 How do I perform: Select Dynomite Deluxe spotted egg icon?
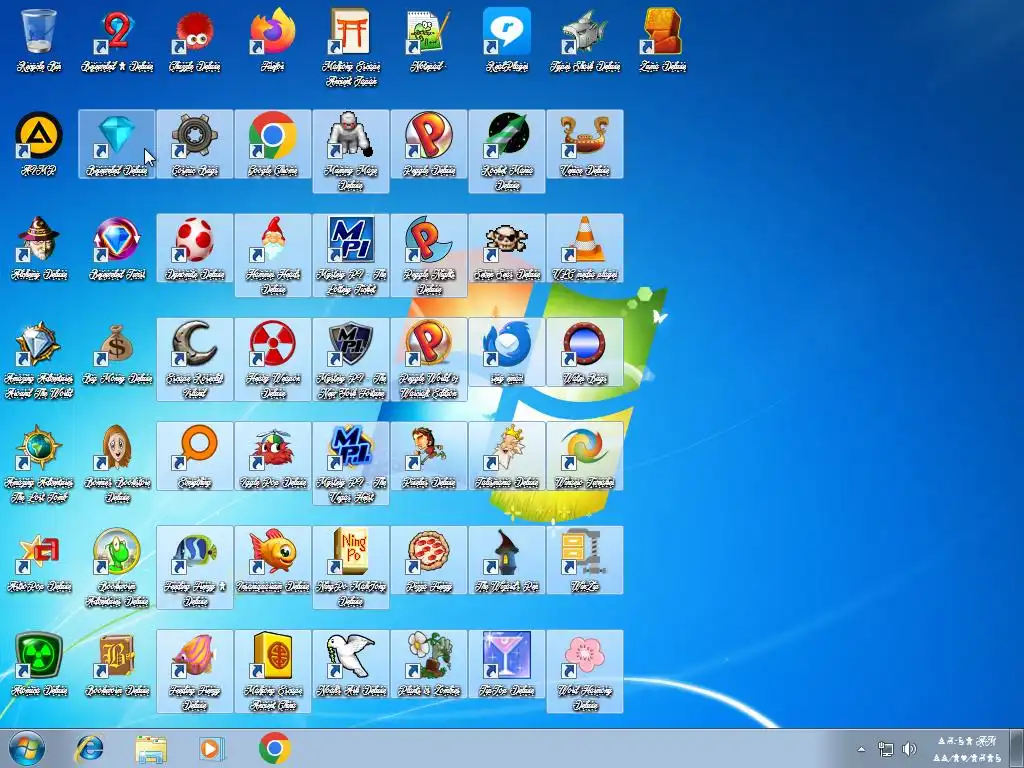click(195, 248)
